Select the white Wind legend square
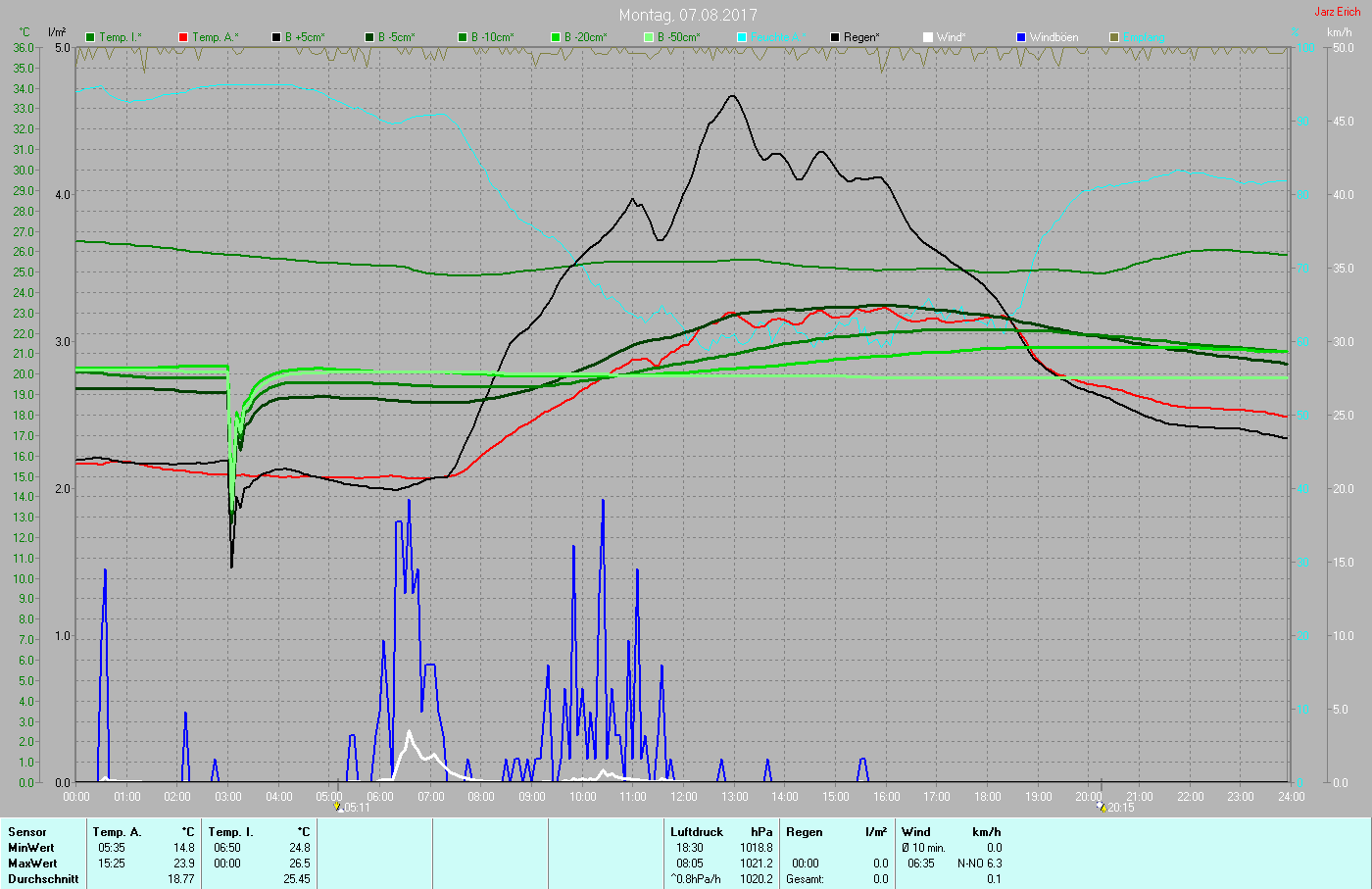Image resolution: width=1372 pixels, height=889 pixels. pyautogui.click(x=928, y=37)
